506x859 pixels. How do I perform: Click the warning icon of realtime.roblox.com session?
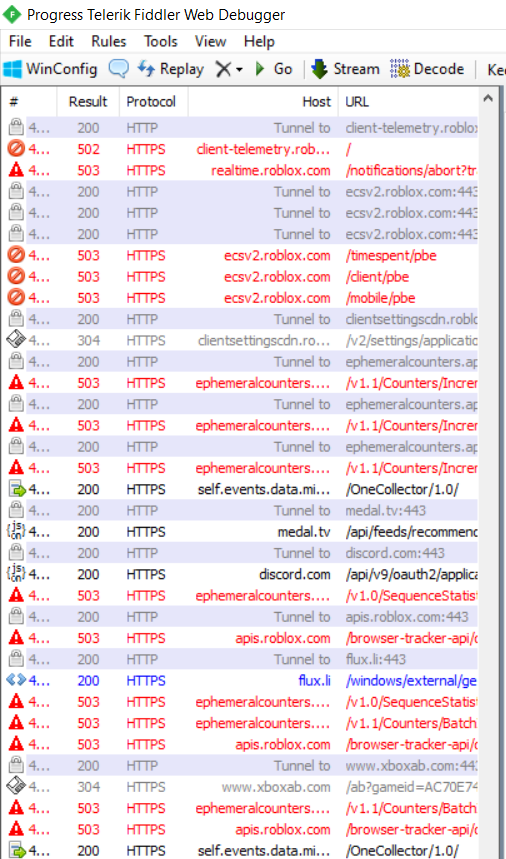[16, 170]
